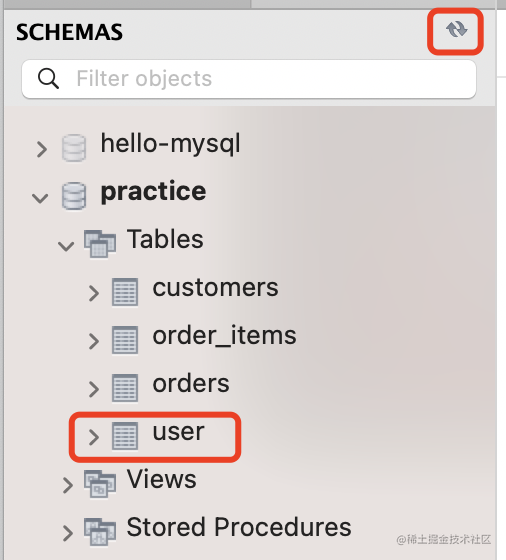Click the hello-mysql database icon
506x560 pixels.
tap(74, 148)
